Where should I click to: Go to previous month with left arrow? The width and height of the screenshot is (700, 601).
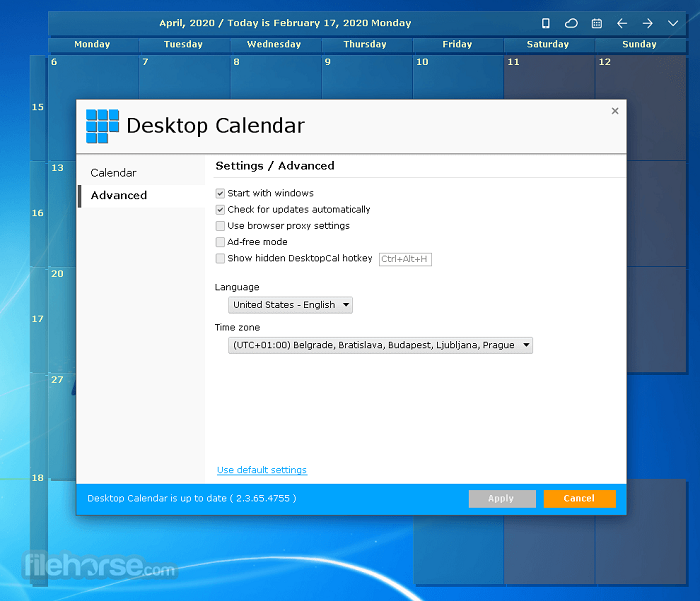point(622,23)
